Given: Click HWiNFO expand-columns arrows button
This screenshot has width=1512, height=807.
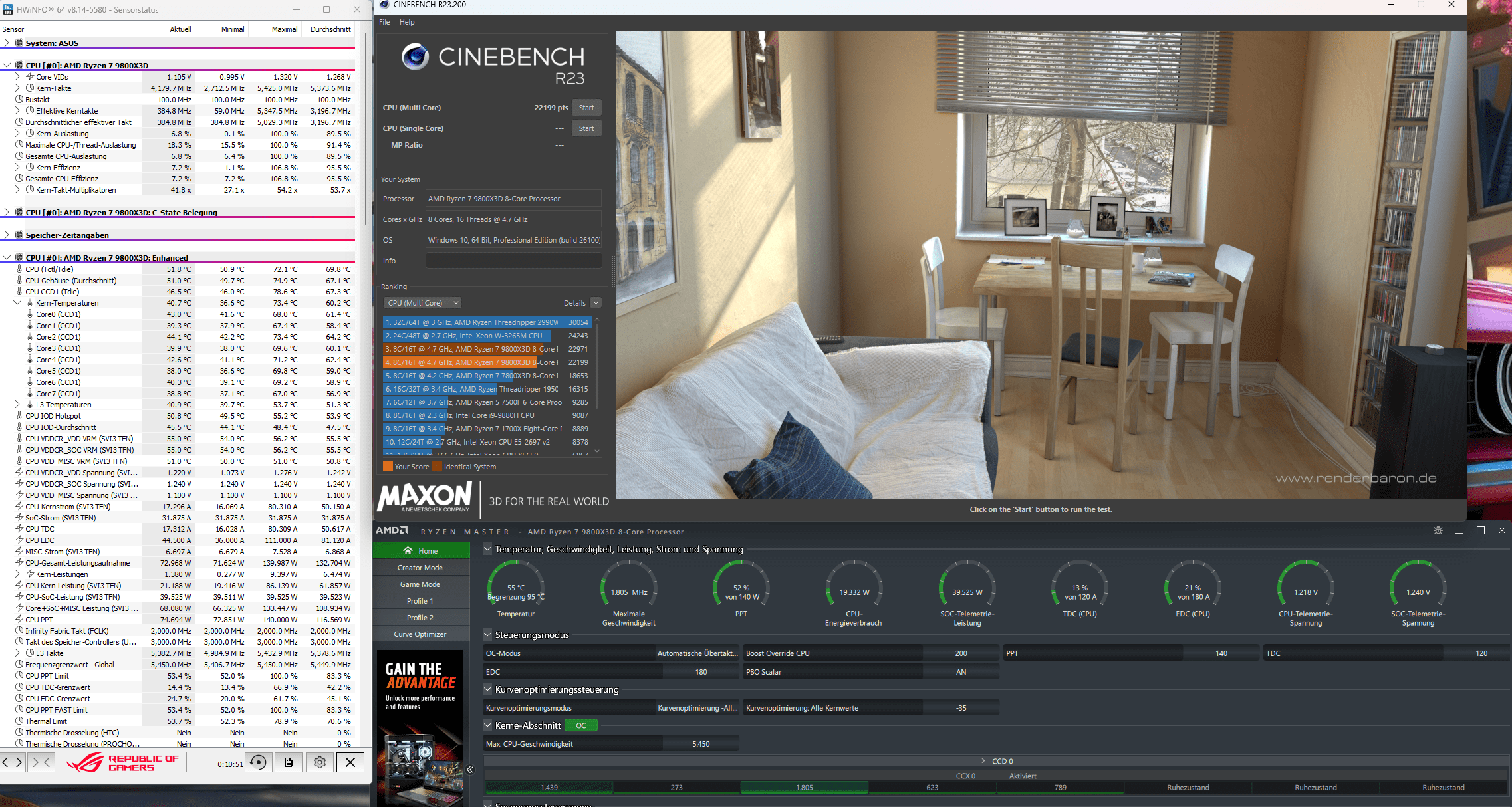Looking at the screenshot, I should coord(13,762).
